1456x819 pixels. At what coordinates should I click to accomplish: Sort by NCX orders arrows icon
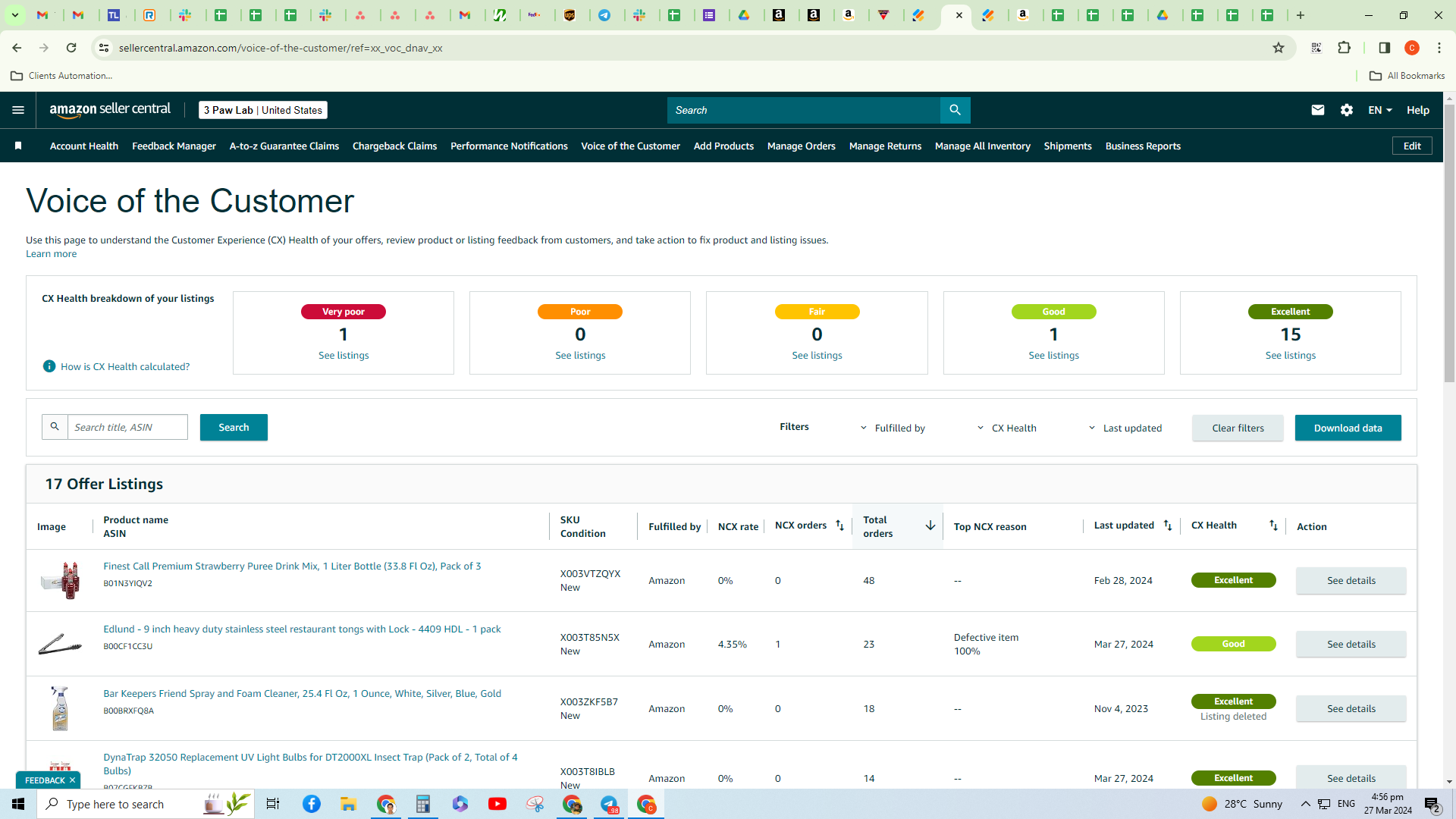point(839,526)
